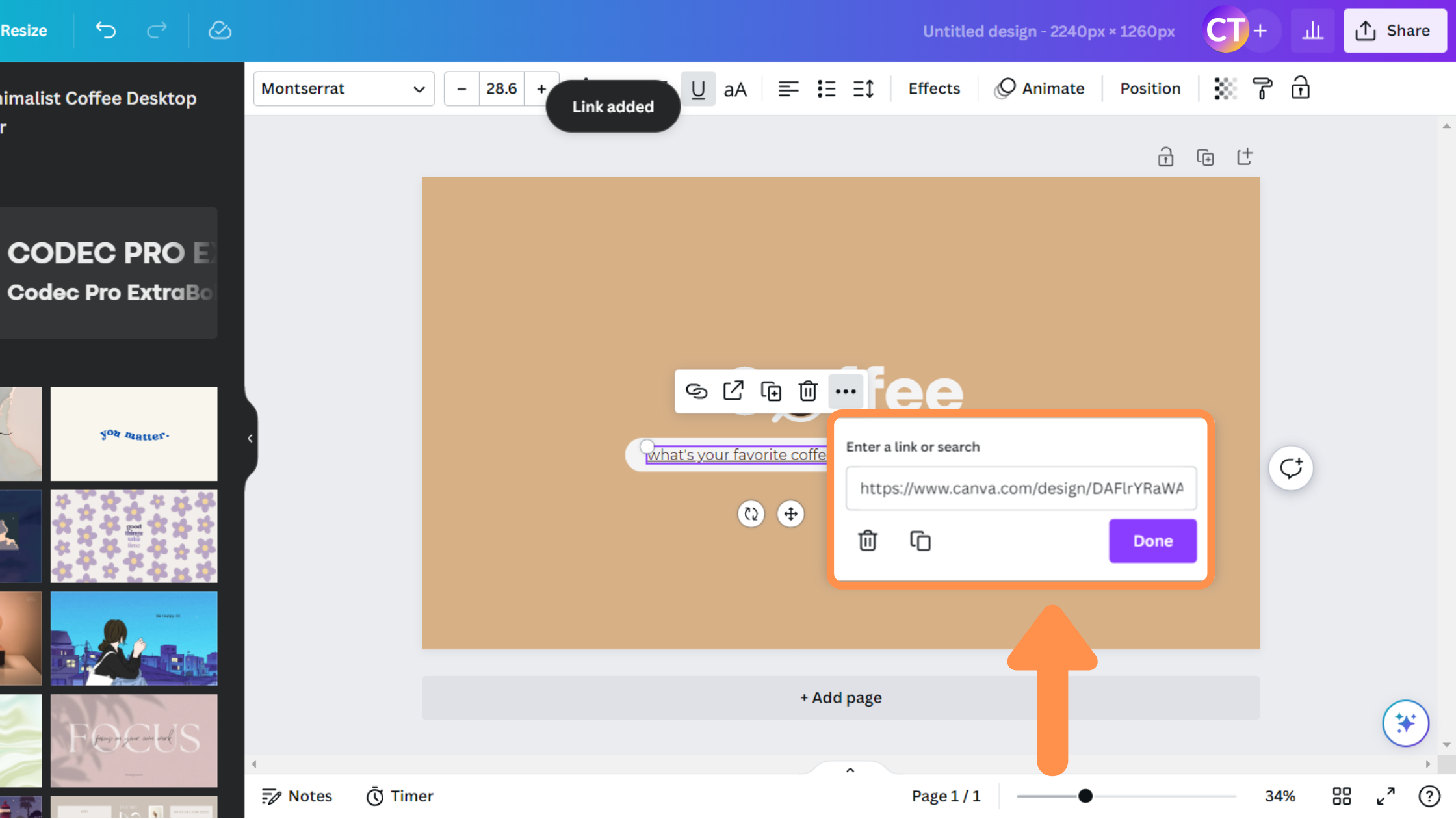
Task: Click the zoom slider handle
Action: pyautogui.click(x=1085, y=796)
